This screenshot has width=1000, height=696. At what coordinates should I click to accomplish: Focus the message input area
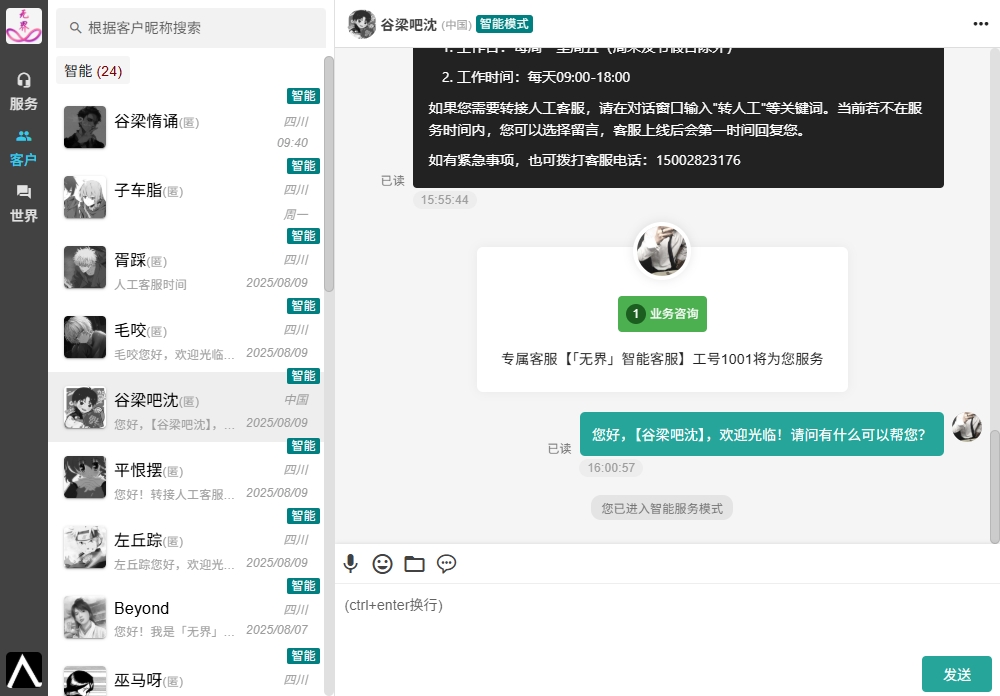(x=667, y=619)
